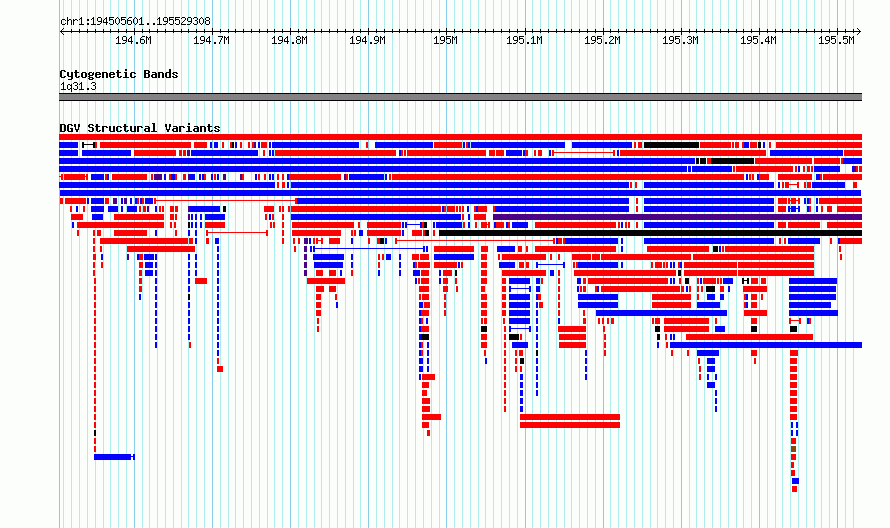Screen dimensions: 890x528
Task: Select the wide black segment in second variant row
Action: pos(671,145)
